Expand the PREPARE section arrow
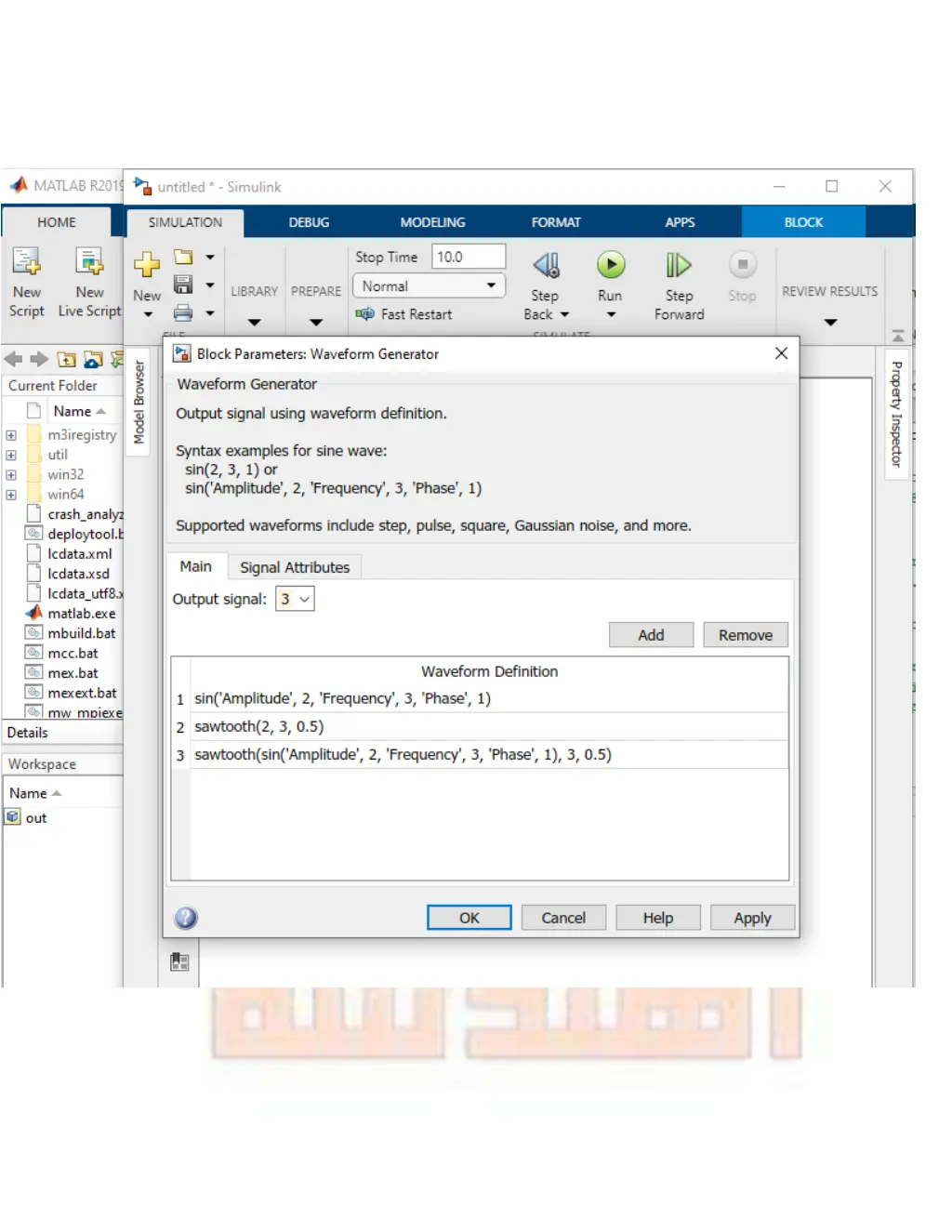The height and width of the screenshot is (1232, 952). [316, 323]
